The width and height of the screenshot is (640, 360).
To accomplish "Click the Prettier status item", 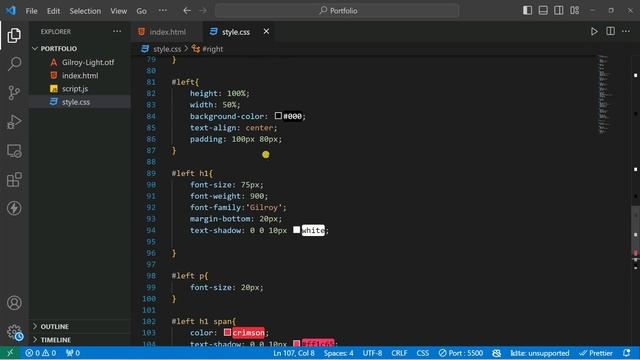I will 596,353.
